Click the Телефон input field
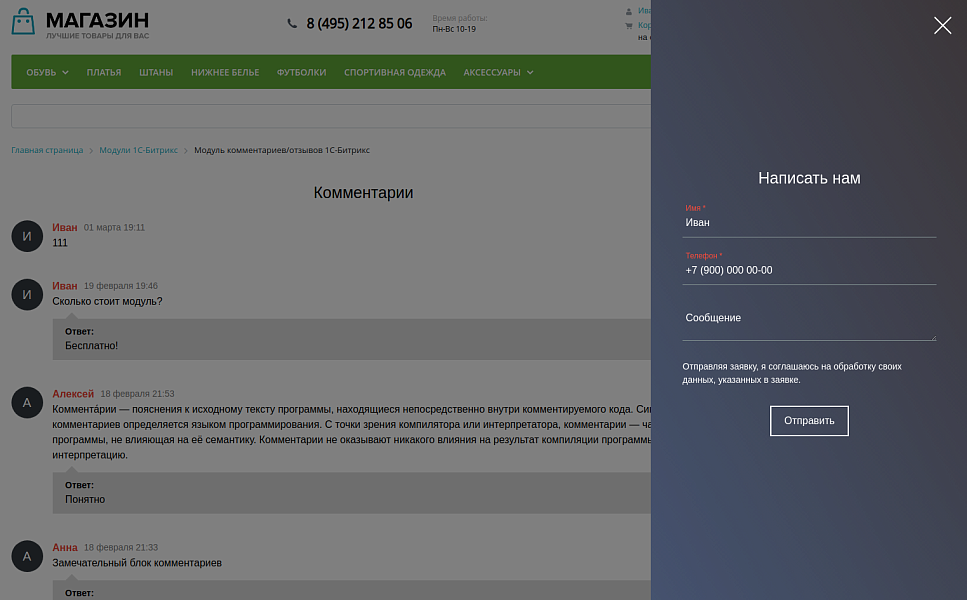The height and width of the screenshot is (600, 967). 809,269
